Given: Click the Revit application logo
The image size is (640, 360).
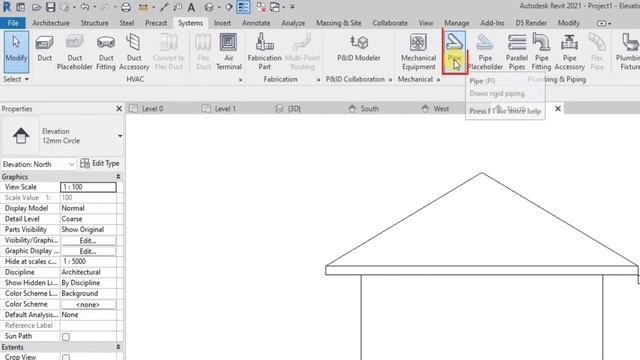Looking at the screenshot, I should point(7,7).
